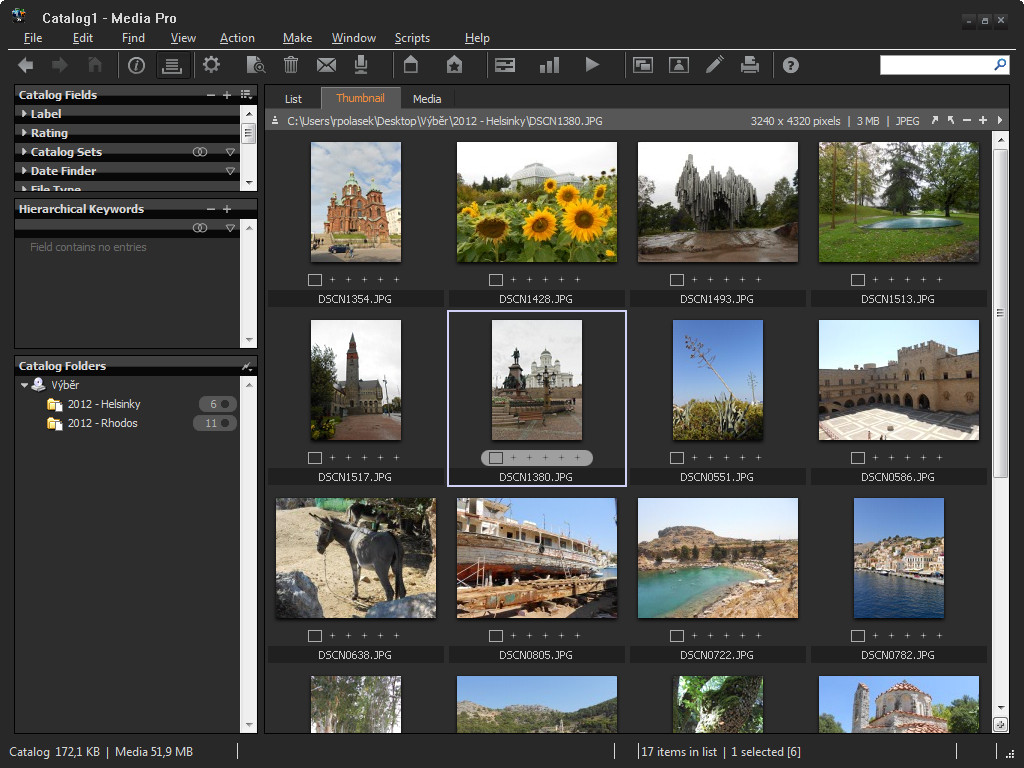
Task: Toggle the dot next to the Rhodos count 11
Action: tap(225, 423)
